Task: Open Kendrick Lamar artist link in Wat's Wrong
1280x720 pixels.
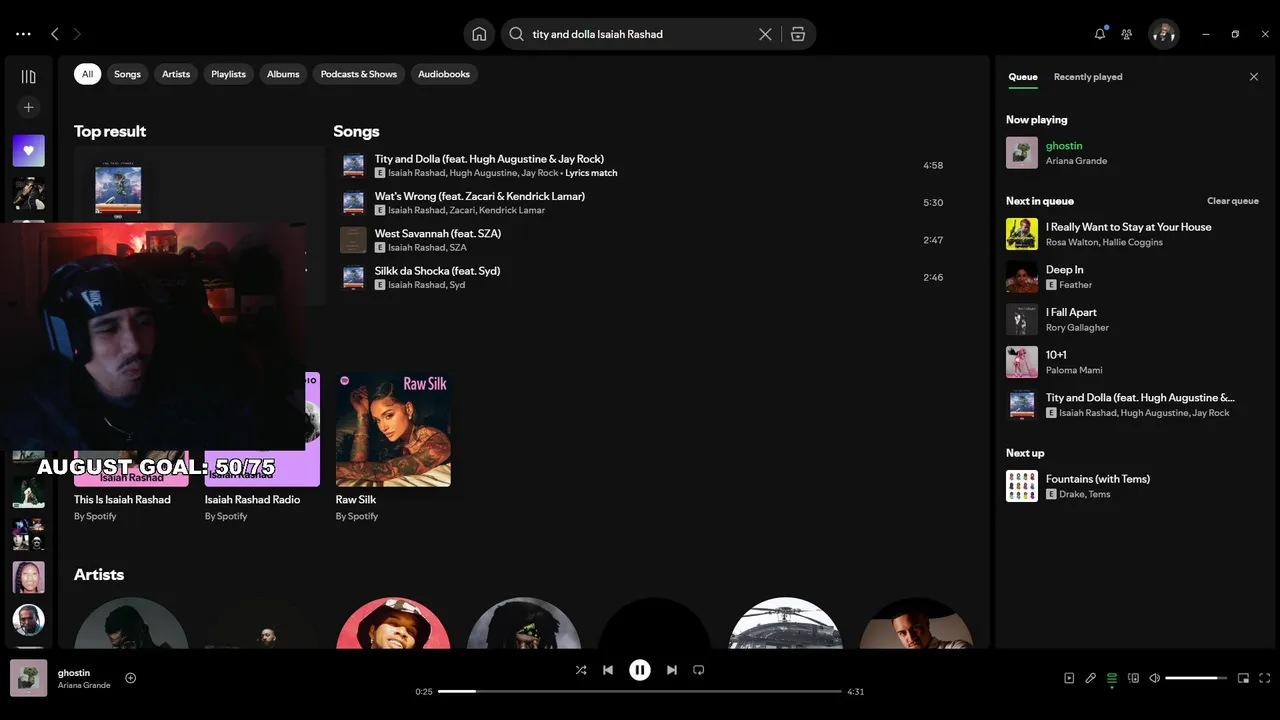Action: 512,210
